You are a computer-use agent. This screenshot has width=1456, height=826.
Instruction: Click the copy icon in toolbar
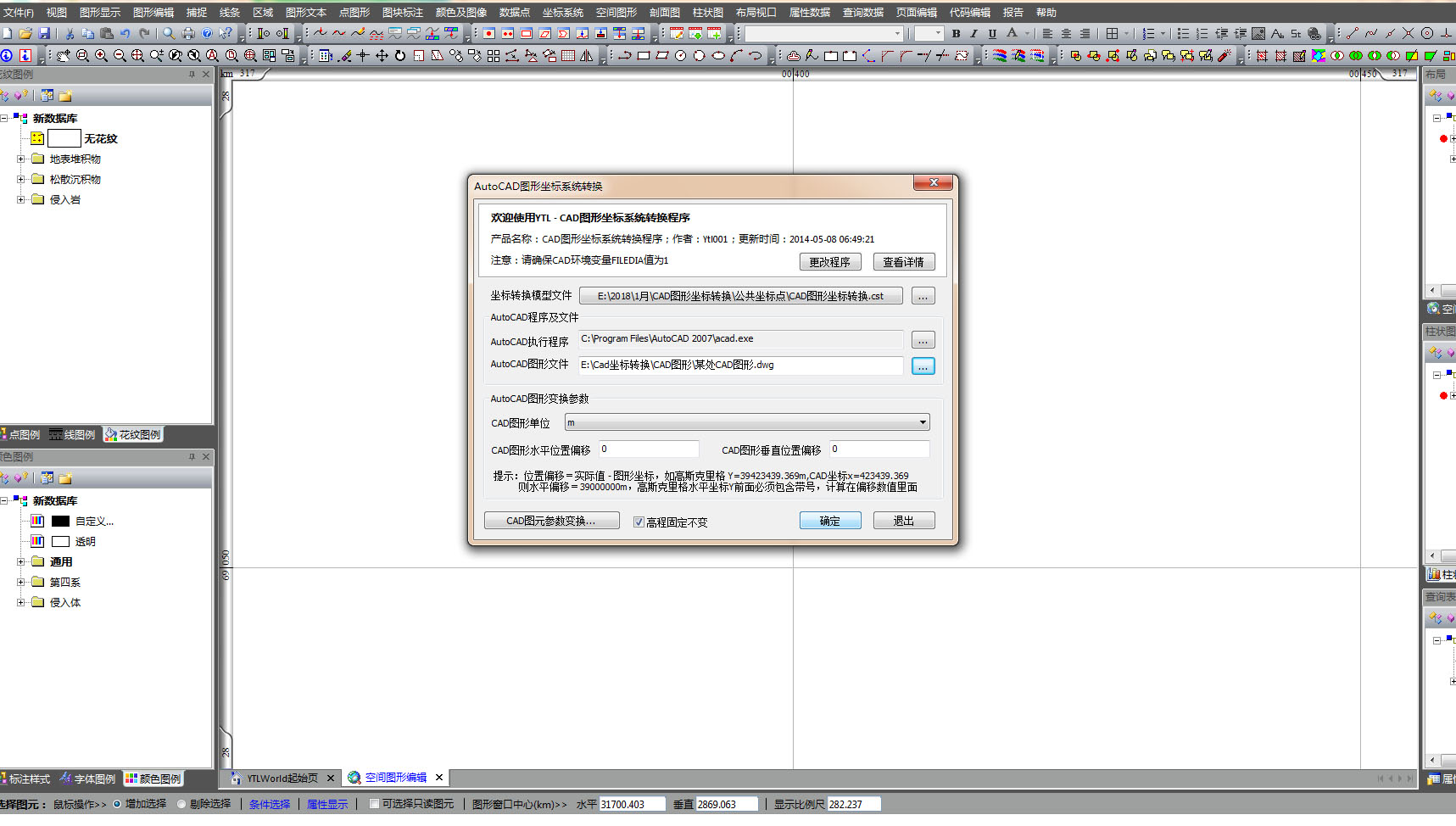(x=88, y=34)
